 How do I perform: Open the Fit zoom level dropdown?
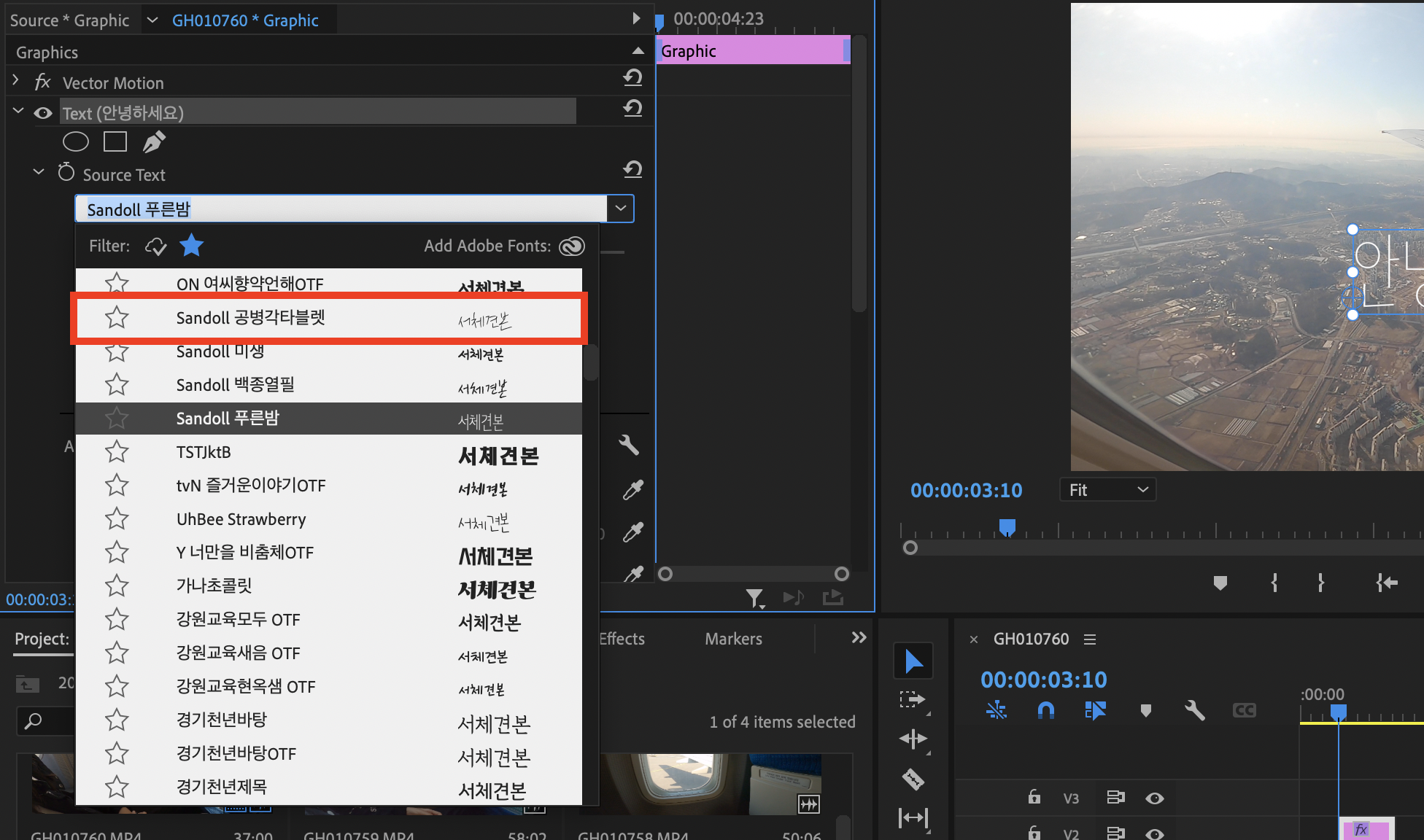(x=1107, y=490)
